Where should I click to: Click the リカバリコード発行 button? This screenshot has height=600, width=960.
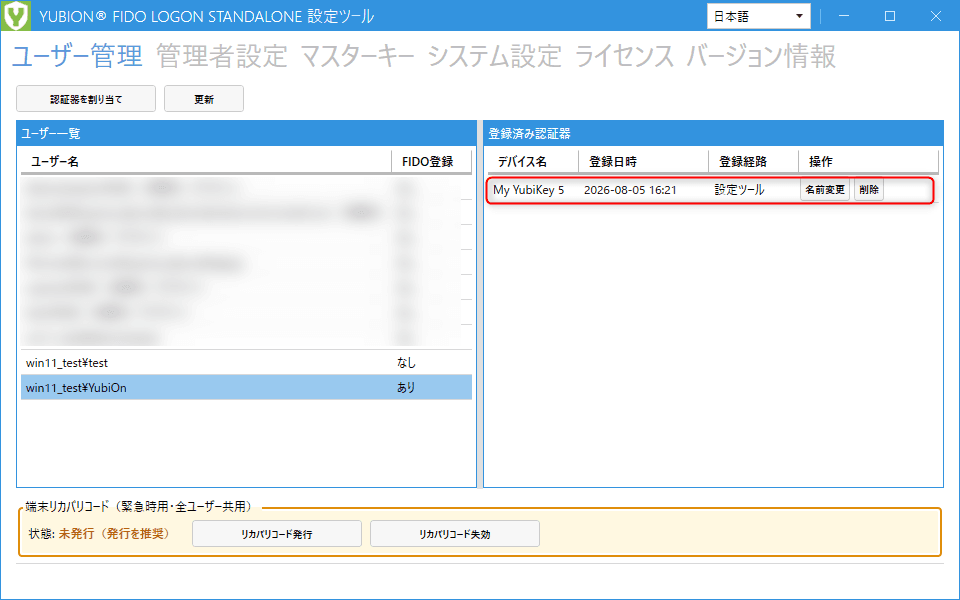click(x=277, y=534)
